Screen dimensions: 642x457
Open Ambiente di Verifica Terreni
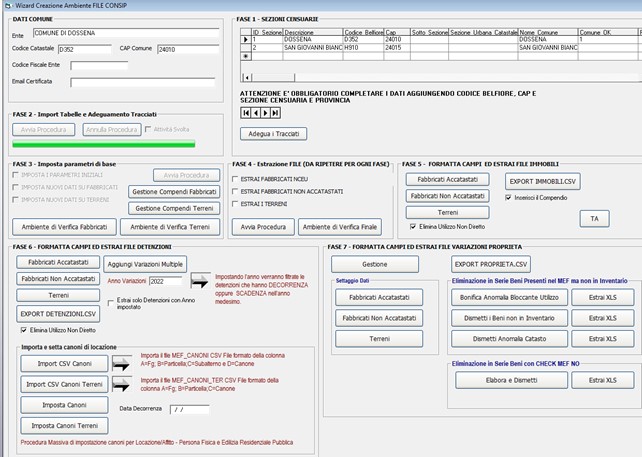[170, 227]
